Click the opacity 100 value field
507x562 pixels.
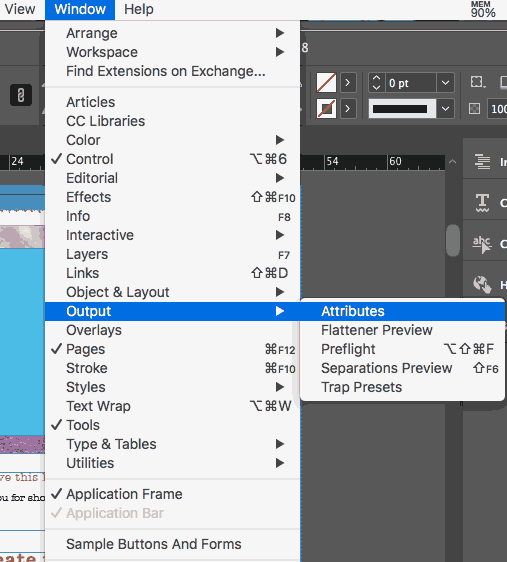click(497, 108)
